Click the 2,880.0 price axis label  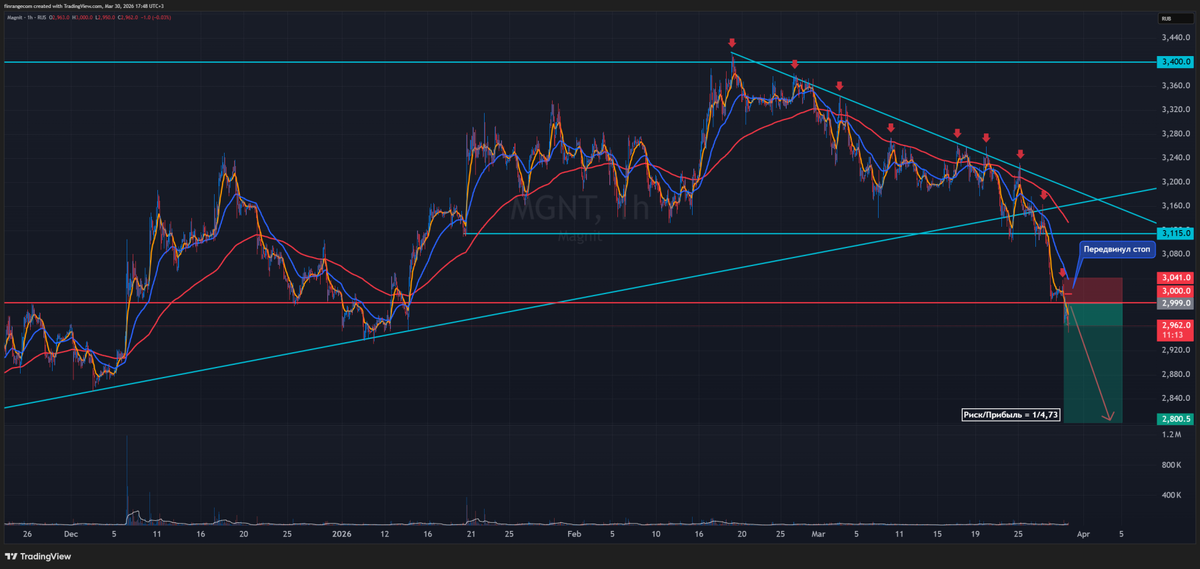tap(1176, 374)
